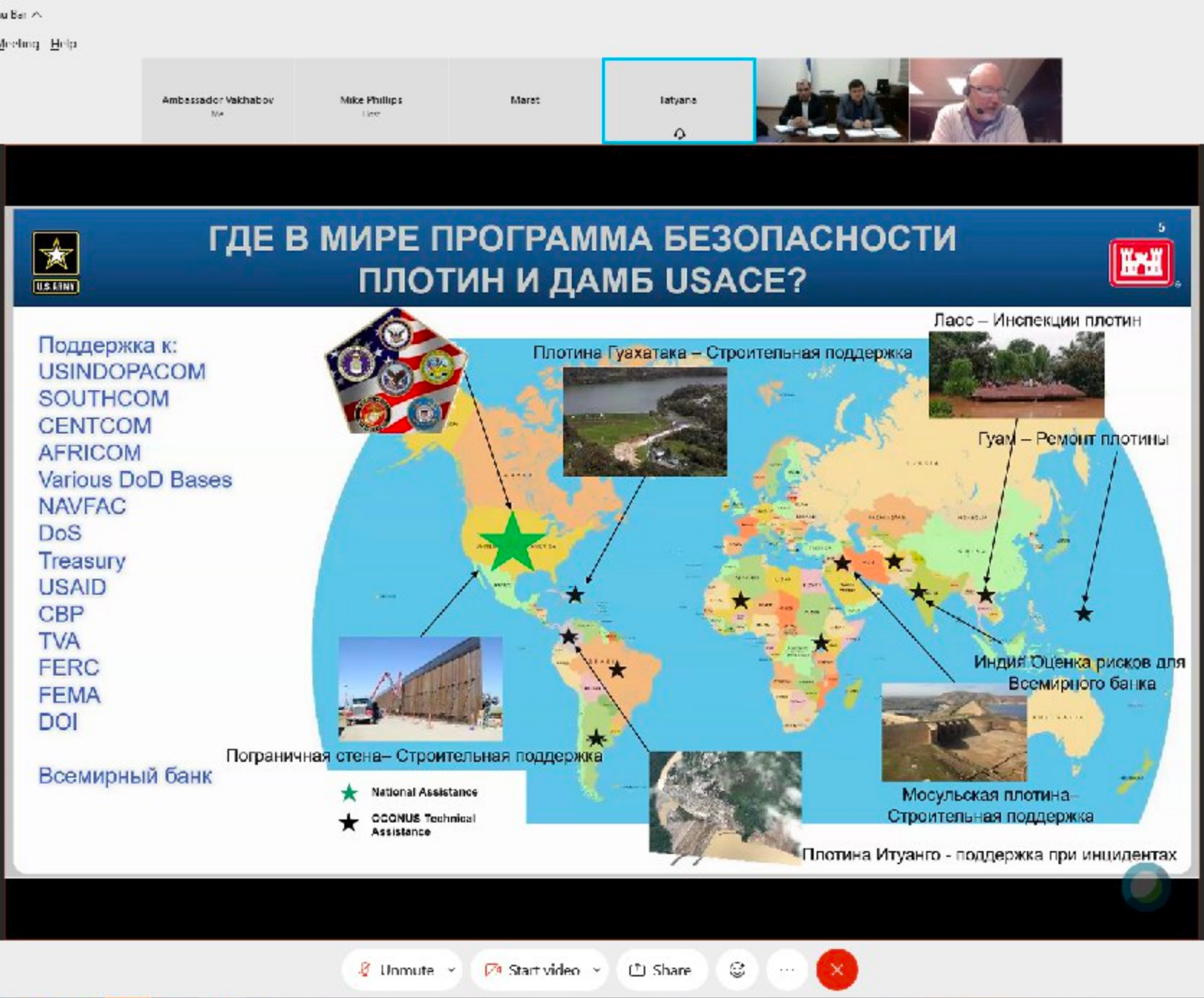Image resolution: width=1204 pixels, height=998 pixels.
Task: Open audio options arrow beside Unmute
Action: pos(451,970)
